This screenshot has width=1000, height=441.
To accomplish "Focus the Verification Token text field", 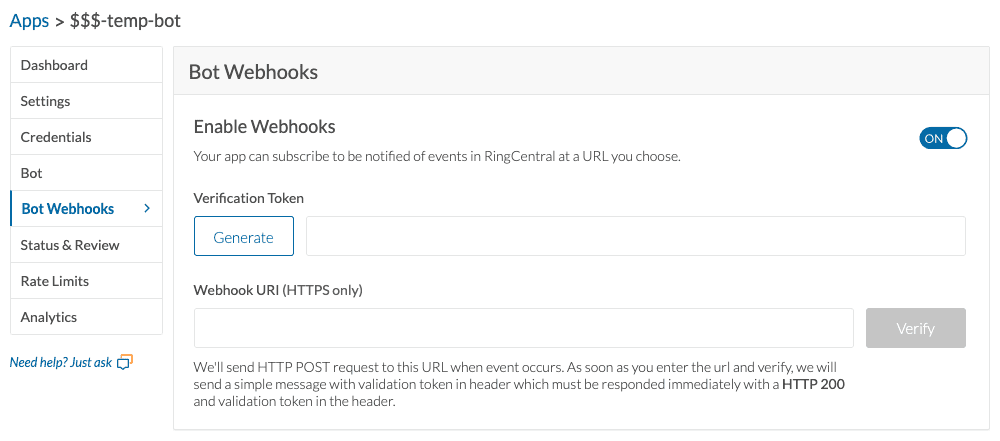I will [635, 237].
